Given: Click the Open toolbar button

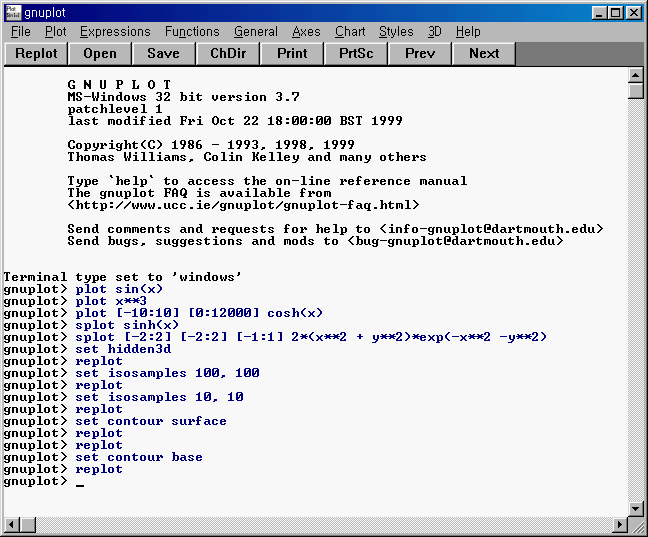Looking at the screenshot, I should click(x=100, y=54).
